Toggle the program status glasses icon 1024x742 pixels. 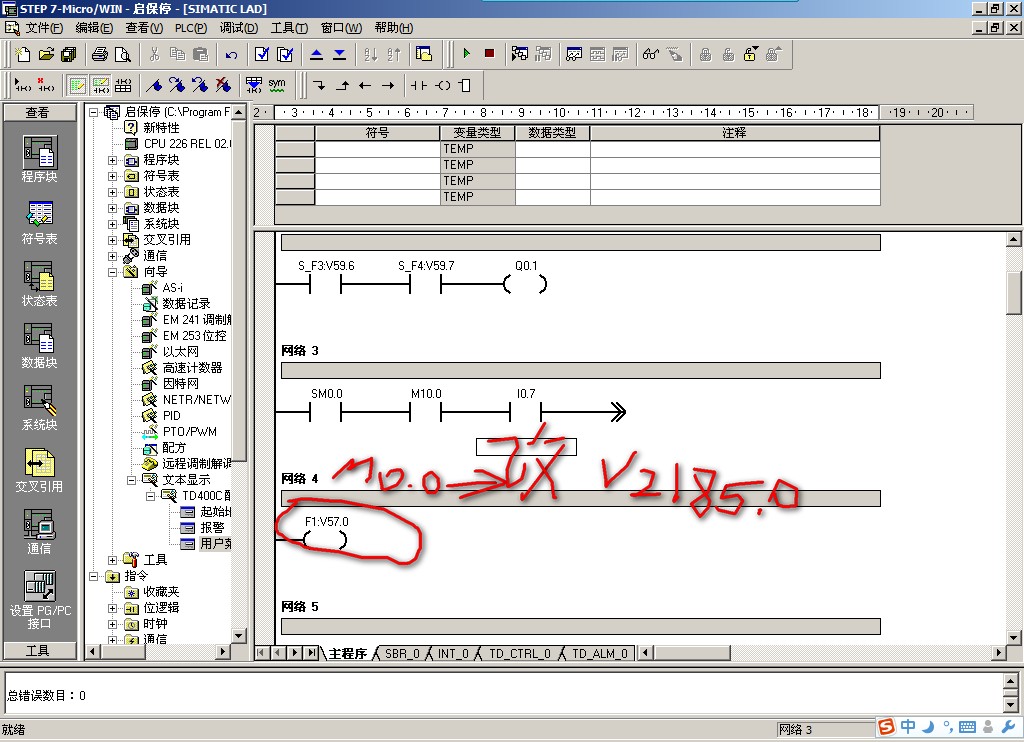click(649, 54)
